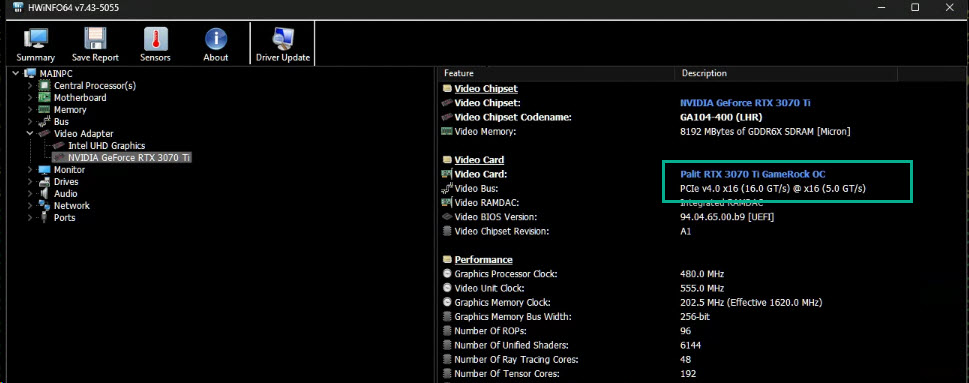Select the PCIe v4.0 x16 bus value
Image resolution: width=969 pixels, height=383 pixels.
coord(772,188)
